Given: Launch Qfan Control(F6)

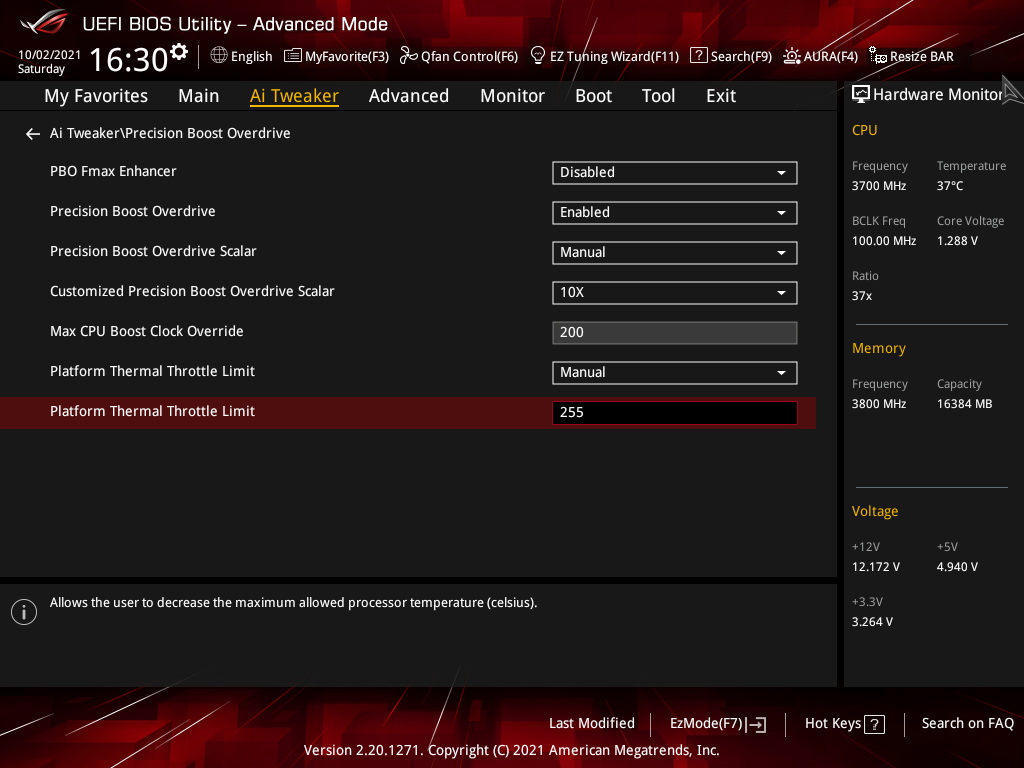Looking at the screenshot, I should click(470, 57).
